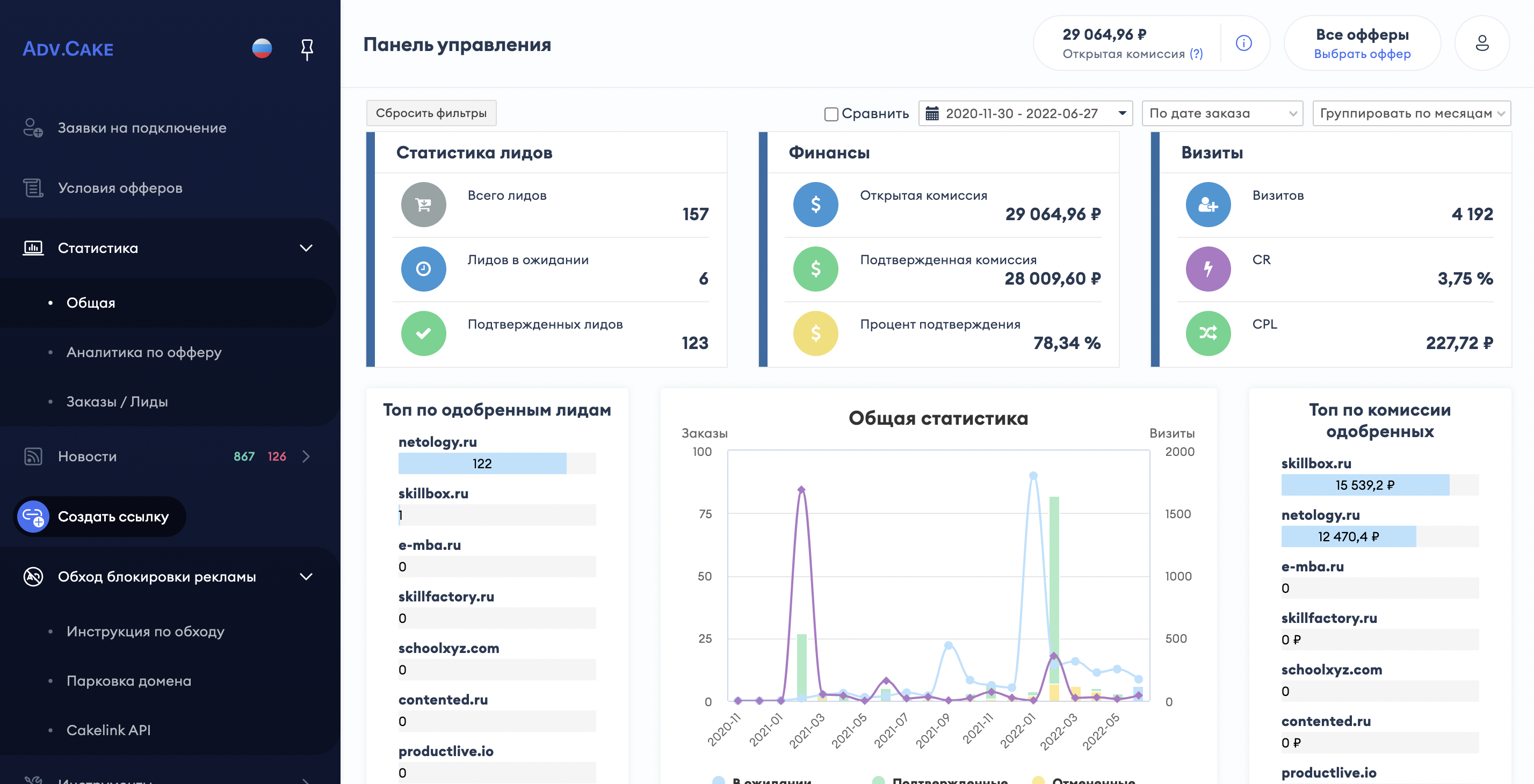Open Аналитика по офферу menu item
1534x784 pixels.
143,352
